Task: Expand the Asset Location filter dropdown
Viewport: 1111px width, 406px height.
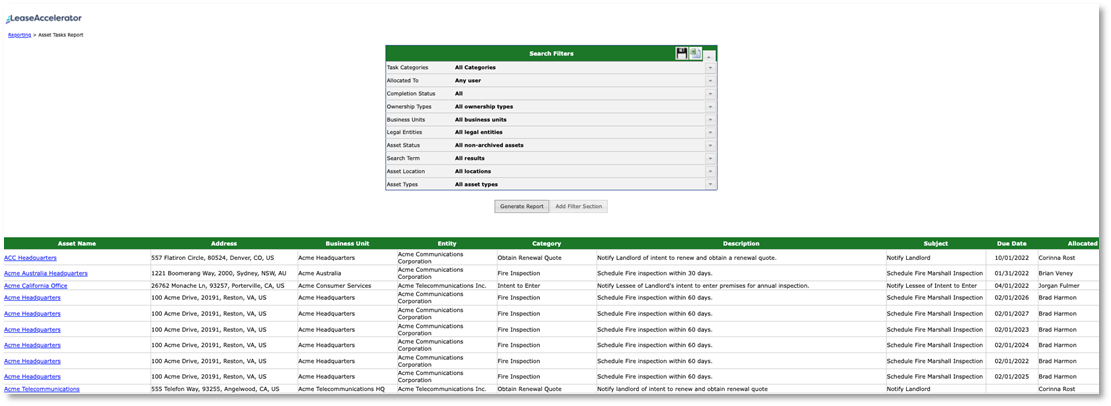Action: (710, 171)
